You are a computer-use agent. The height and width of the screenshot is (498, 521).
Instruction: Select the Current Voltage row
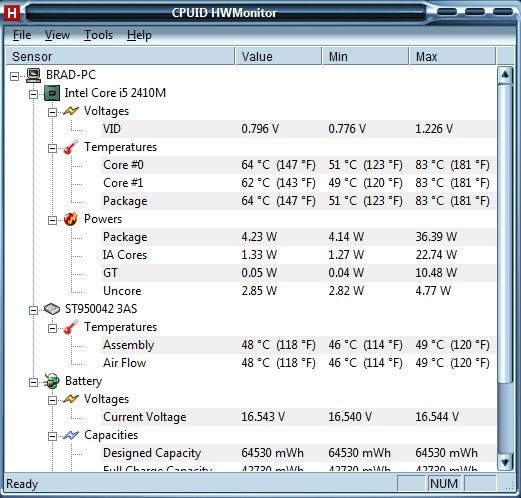pyautogui.click(x=298, y=417)
